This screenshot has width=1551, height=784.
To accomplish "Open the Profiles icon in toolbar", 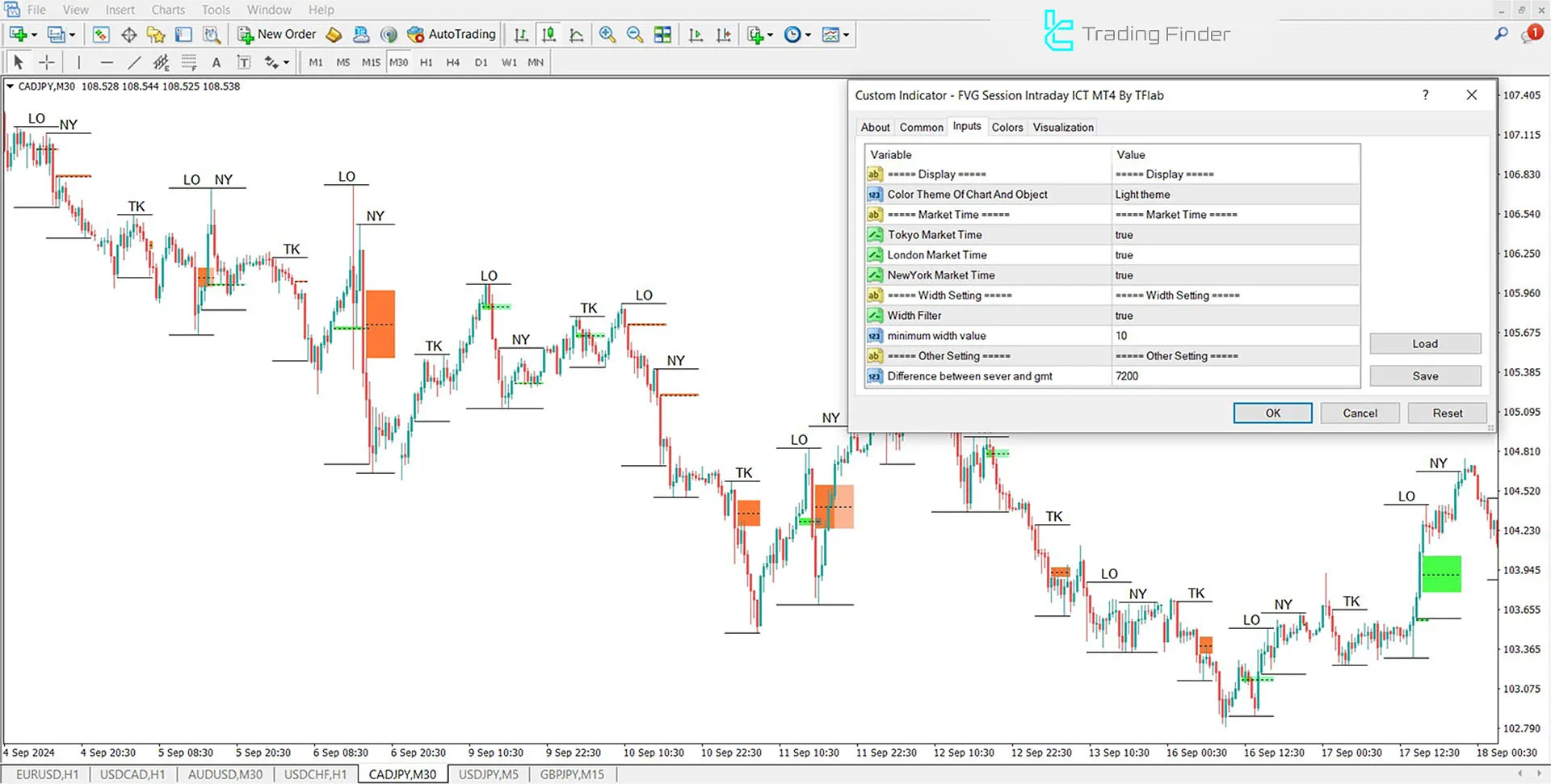I will [56, 35].
